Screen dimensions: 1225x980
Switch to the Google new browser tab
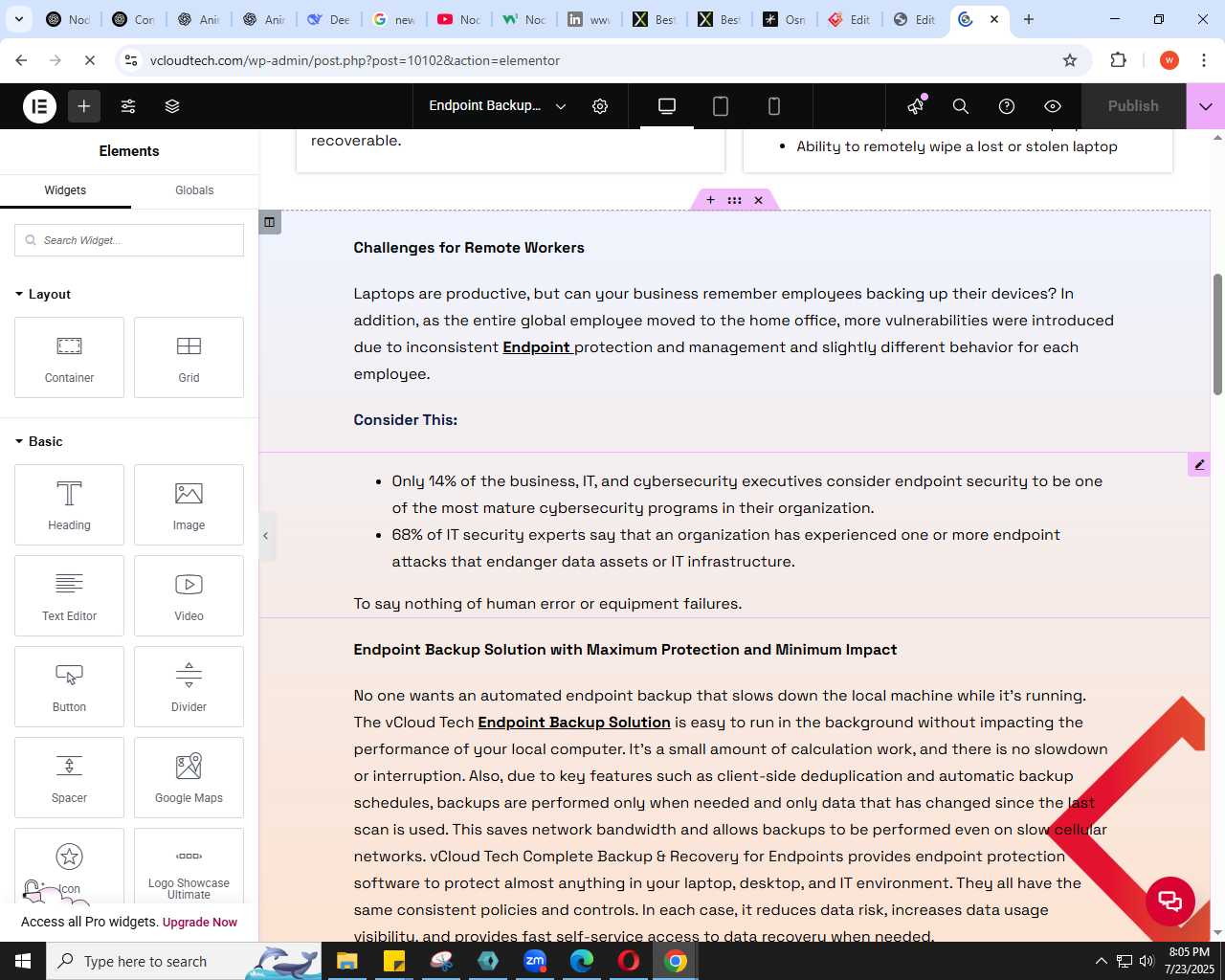394,19
